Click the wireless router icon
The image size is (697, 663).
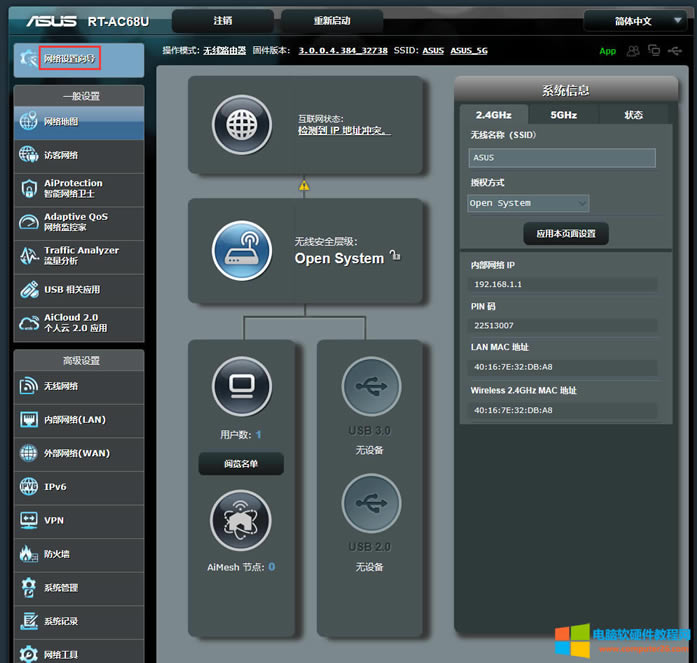242,251
